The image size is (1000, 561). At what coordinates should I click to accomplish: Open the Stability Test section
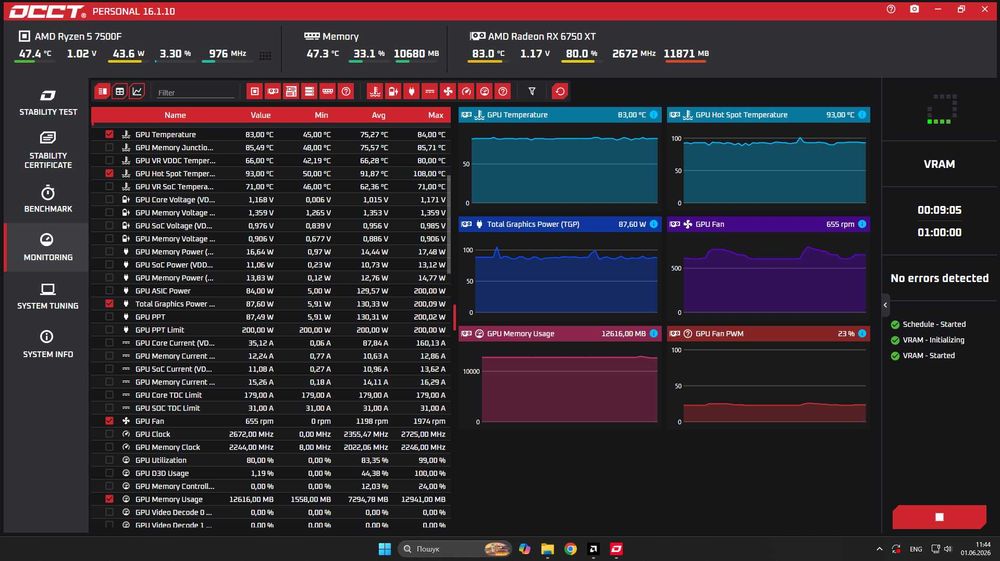tap(48, 102)
